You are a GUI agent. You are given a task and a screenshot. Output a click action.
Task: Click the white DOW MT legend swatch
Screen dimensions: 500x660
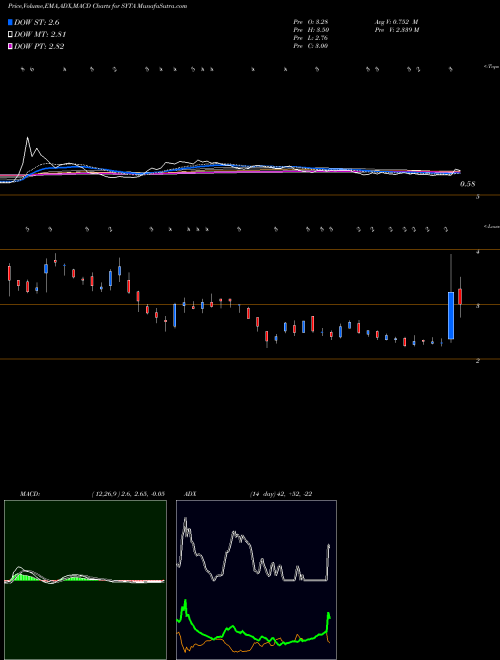pos(10,34)
